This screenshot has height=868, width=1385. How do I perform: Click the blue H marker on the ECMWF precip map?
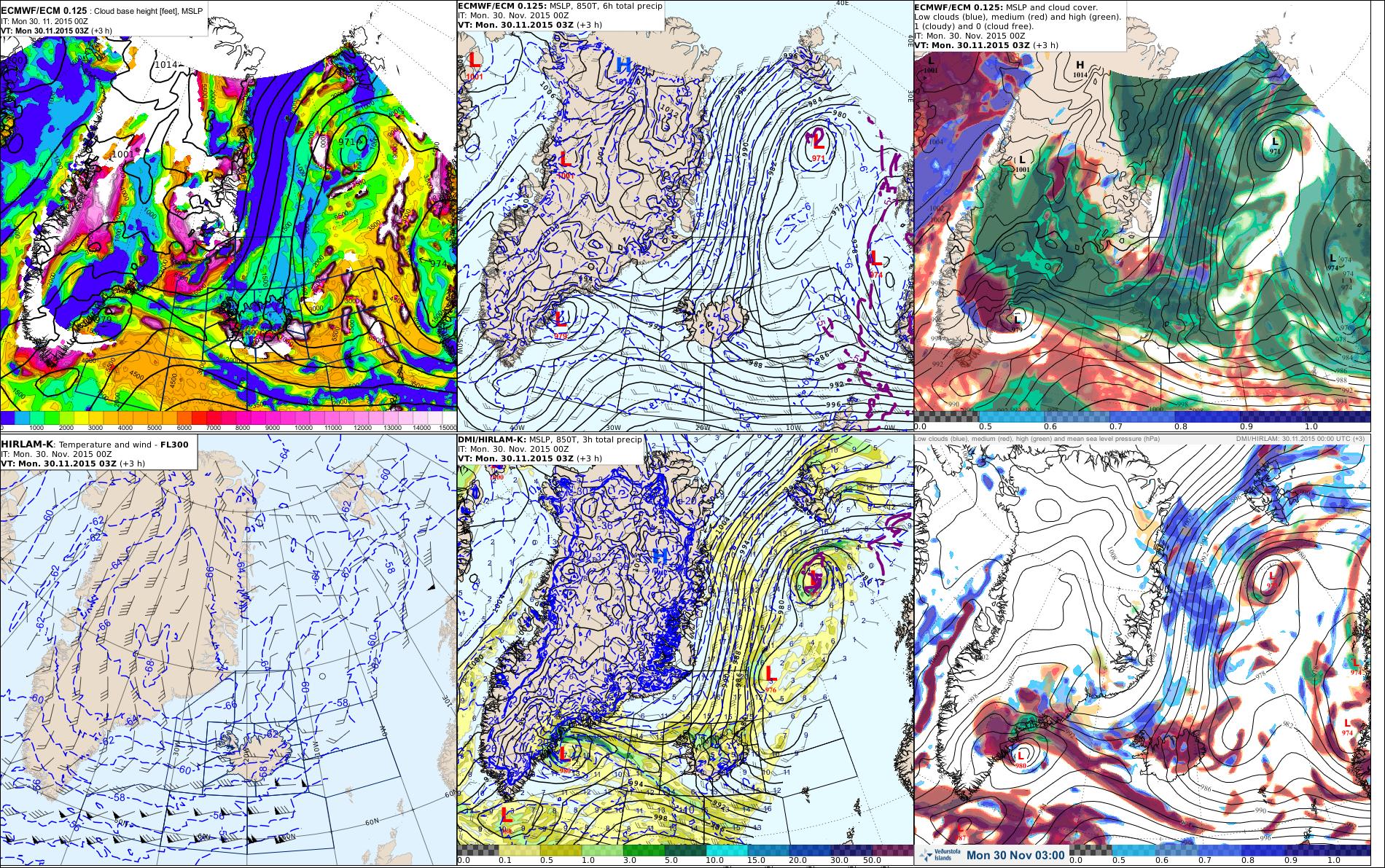coord(623,64)
